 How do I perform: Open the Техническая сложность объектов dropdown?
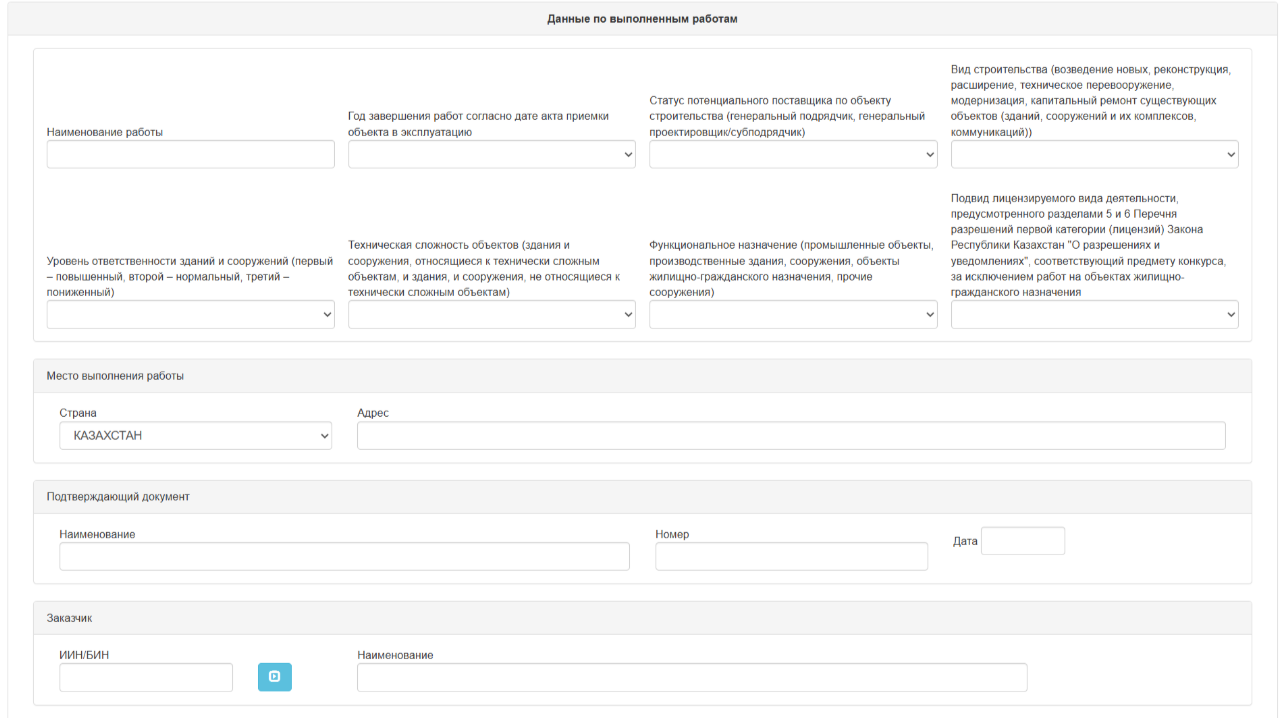point(491,314)
